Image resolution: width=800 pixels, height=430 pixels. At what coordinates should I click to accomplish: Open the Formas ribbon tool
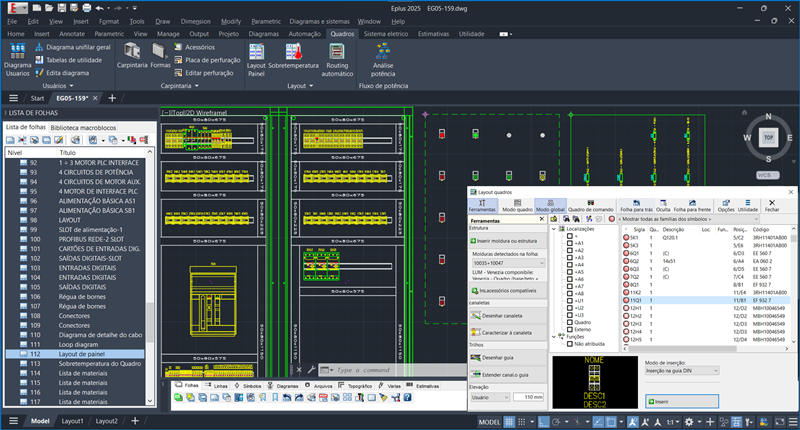coord(160,56)
